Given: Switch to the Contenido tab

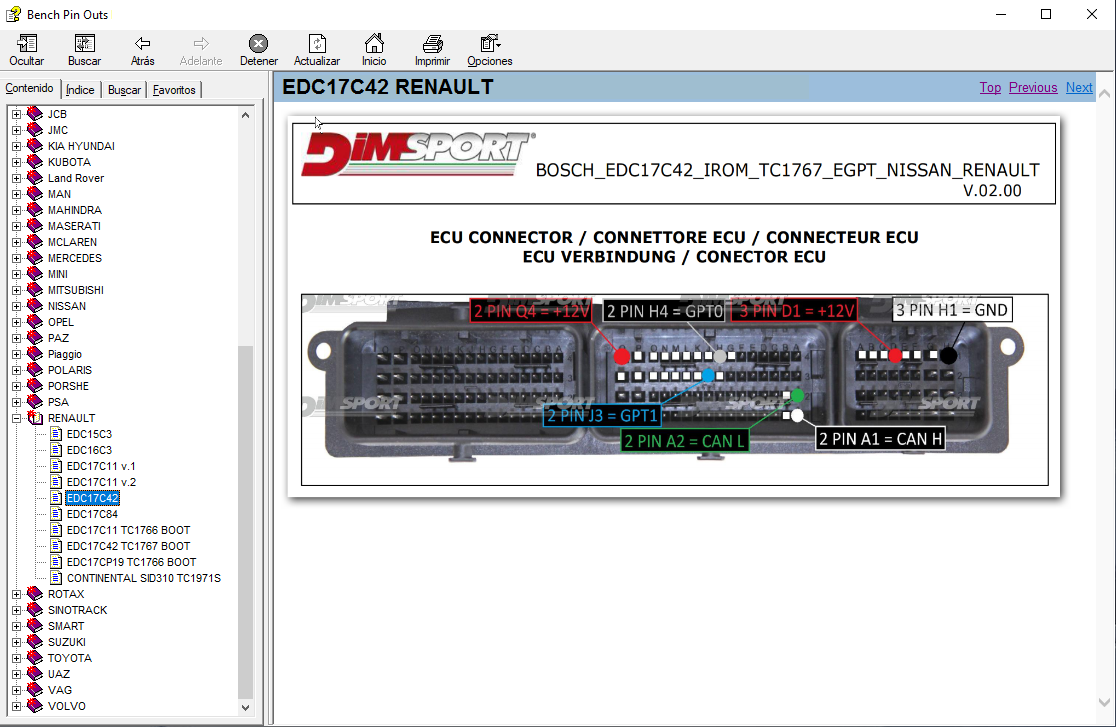Looking at the screenshot, I should pos(29,88).
